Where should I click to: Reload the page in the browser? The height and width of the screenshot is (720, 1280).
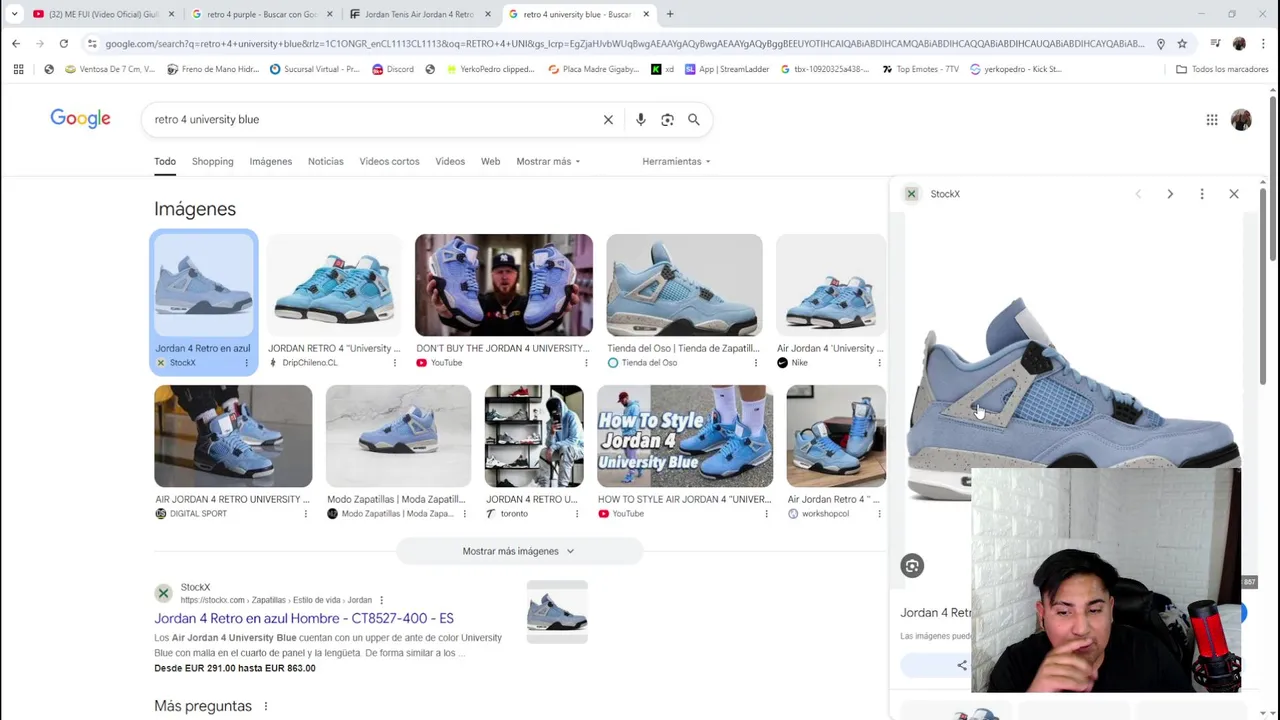pyautogui.click(x=63, y=44)
